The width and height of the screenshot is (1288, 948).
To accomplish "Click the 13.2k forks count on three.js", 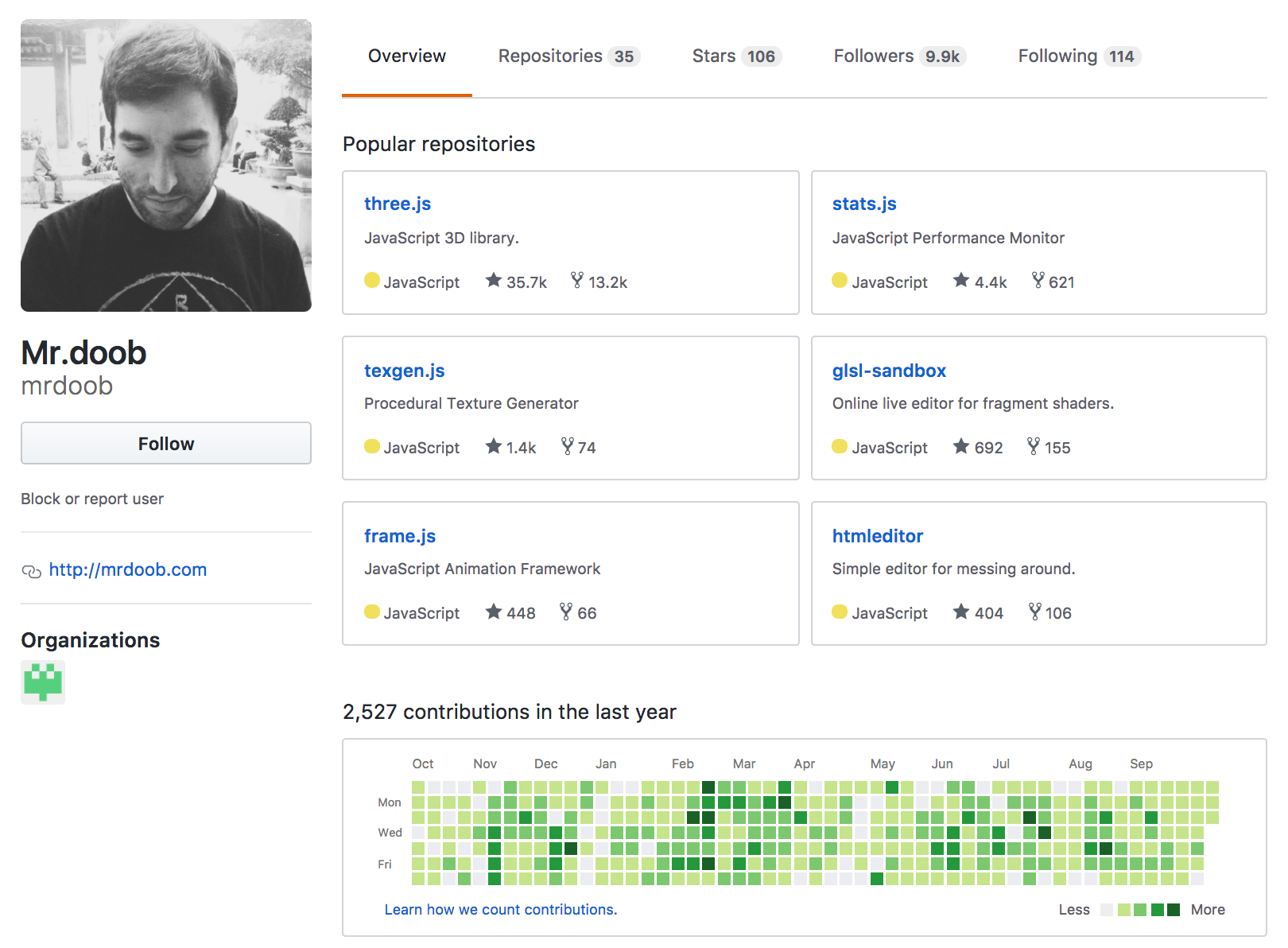I will pos(608,282).
